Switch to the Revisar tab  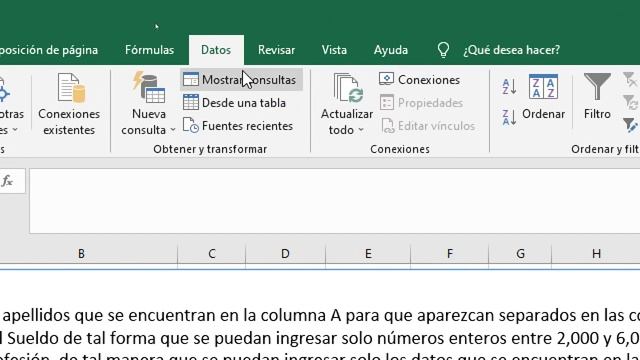tap(276, 50)
